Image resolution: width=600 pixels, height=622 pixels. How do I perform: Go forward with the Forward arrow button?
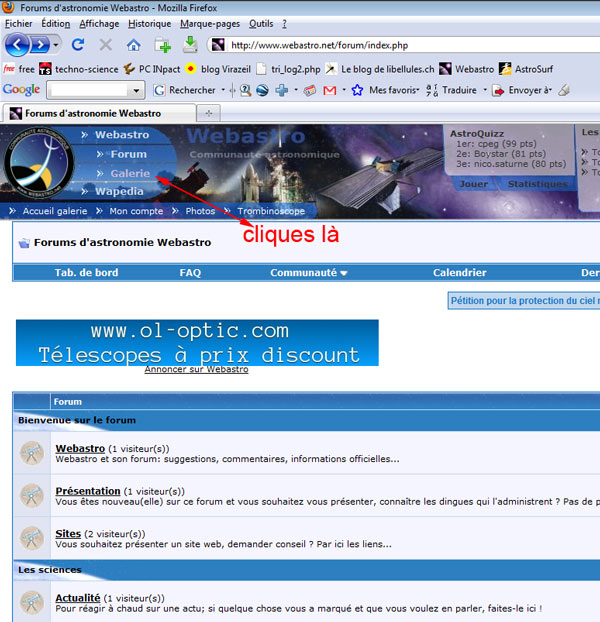pos(40,45)
